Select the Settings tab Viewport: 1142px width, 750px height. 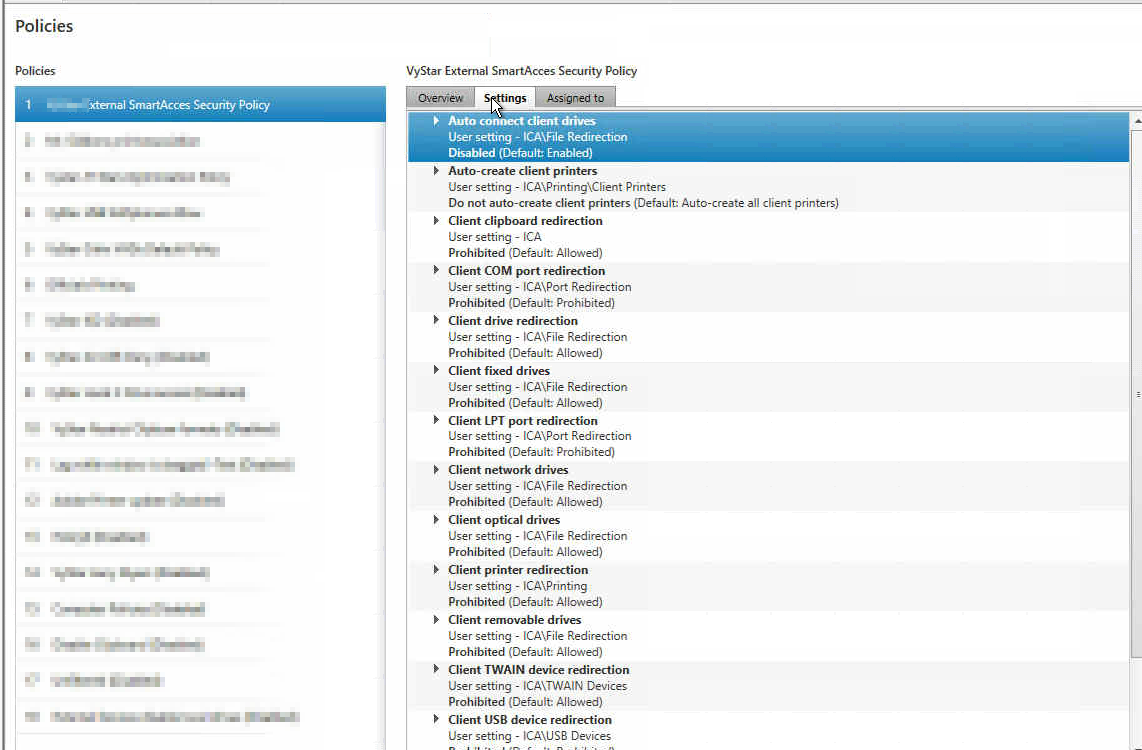(505, 98)
